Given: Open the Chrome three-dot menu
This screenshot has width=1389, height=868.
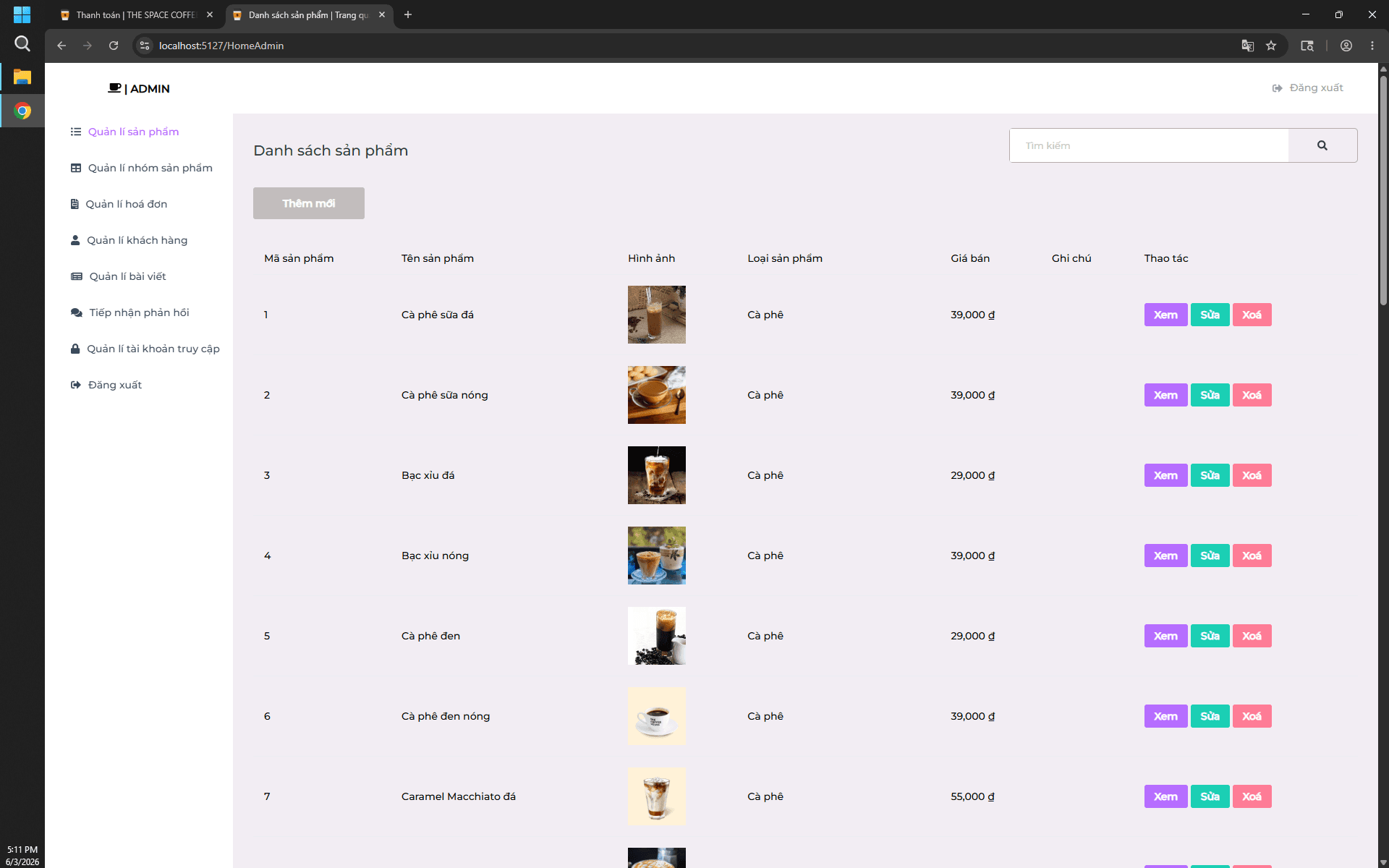Looking at the screenshot, I should coord(1372,46).
